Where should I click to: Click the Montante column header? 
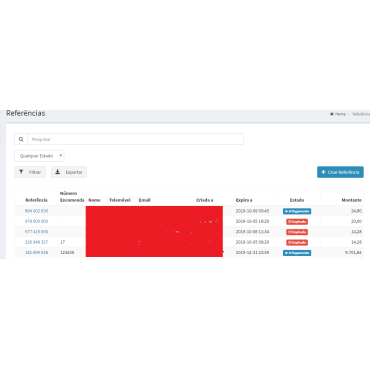click(352, 200)
